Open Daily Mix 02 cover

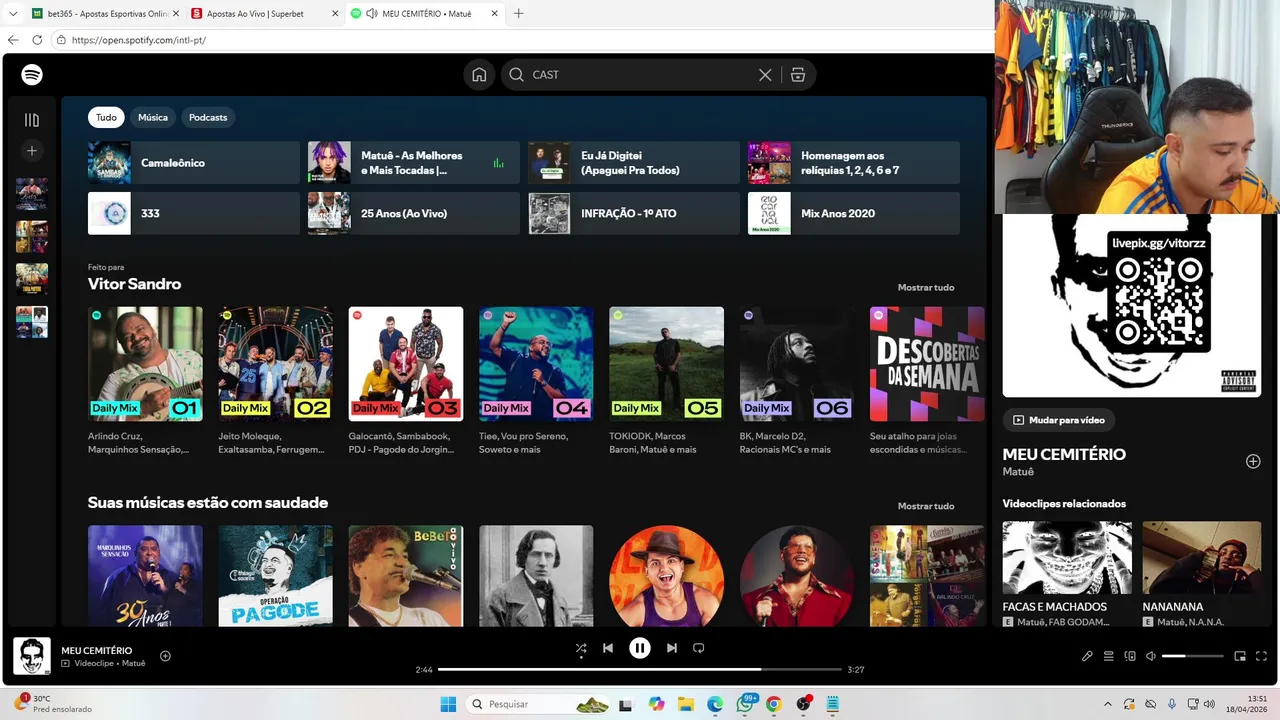[276, 364]
